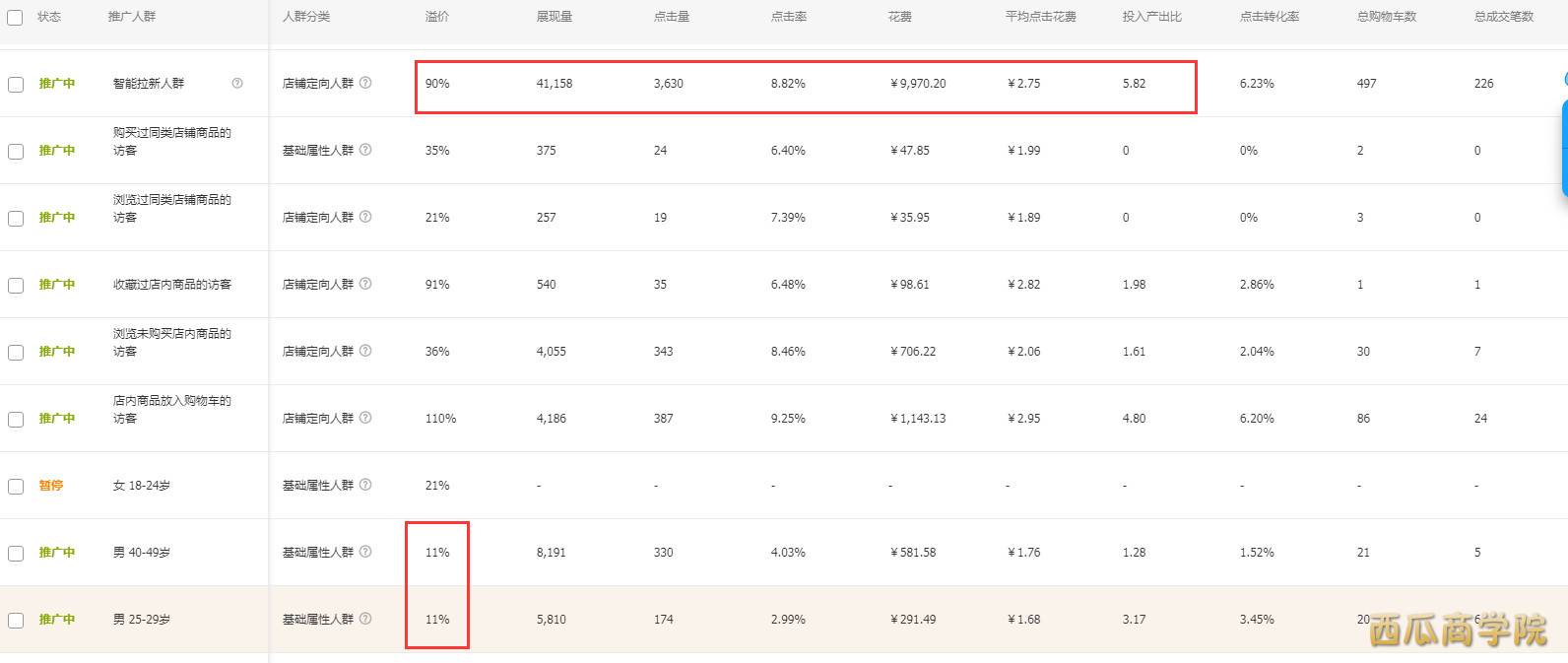Click the 5.82 ROI value
The height and width of the screenshot is (663, 1568).
(1135, 84)
